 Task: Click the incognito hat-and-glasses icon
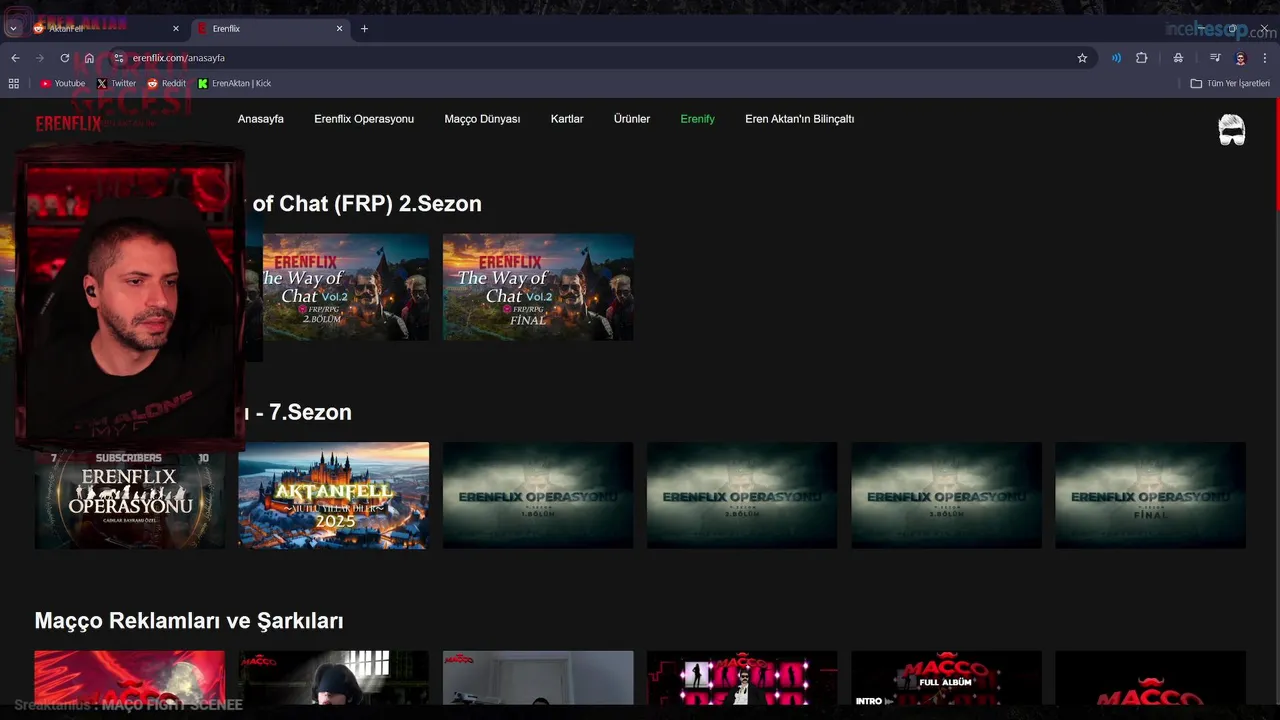tap(1178, 58)
